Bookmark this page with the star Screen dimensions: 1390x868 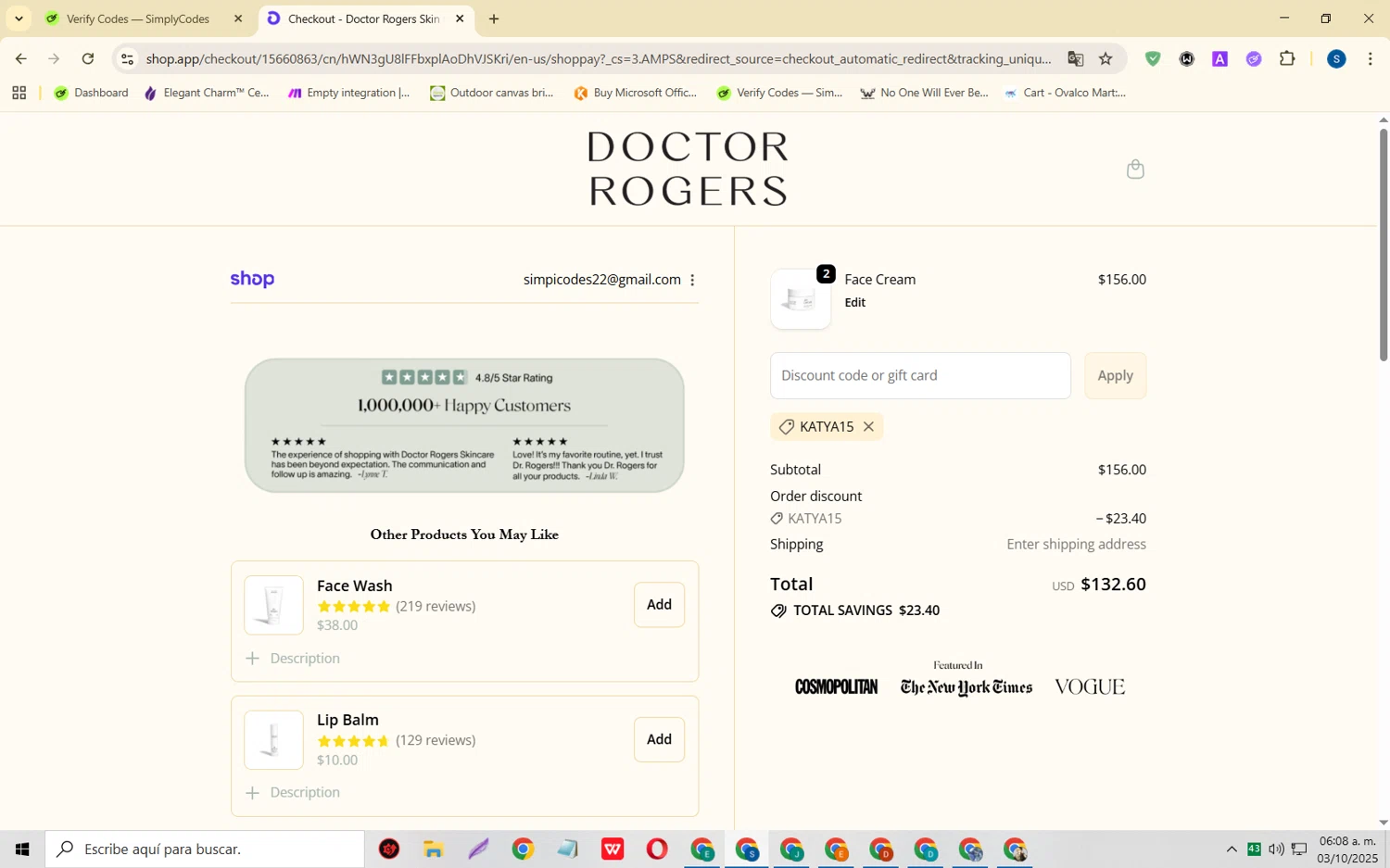[1106, 58]
